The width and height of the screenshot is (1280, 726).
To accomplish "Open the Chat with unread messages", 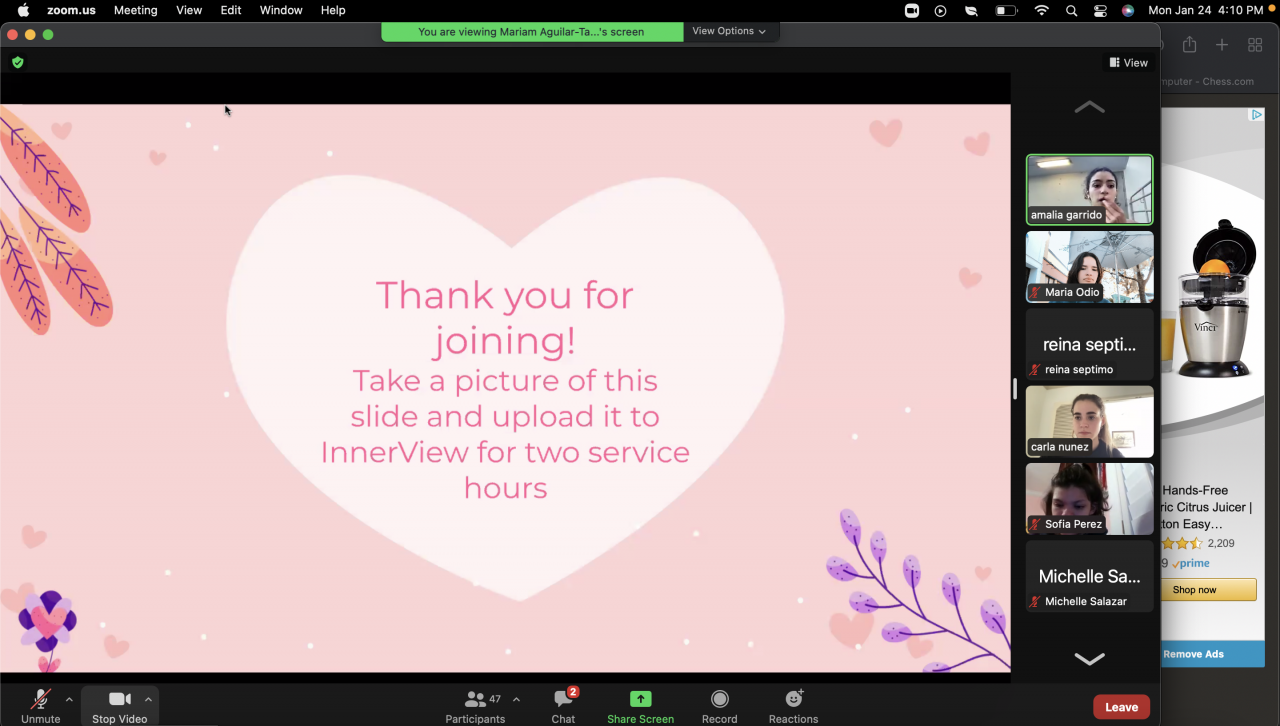I will point(564,705).
